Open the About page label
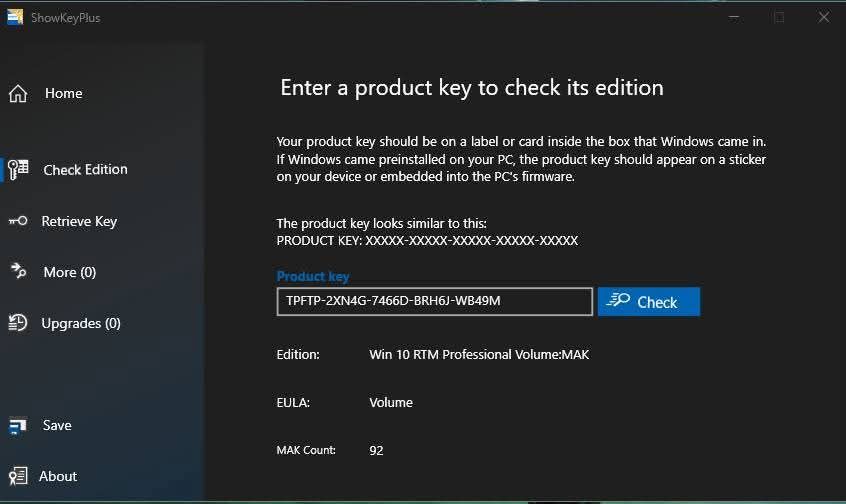Viewport: 846px width, 504px height. (x=58, y=476)
